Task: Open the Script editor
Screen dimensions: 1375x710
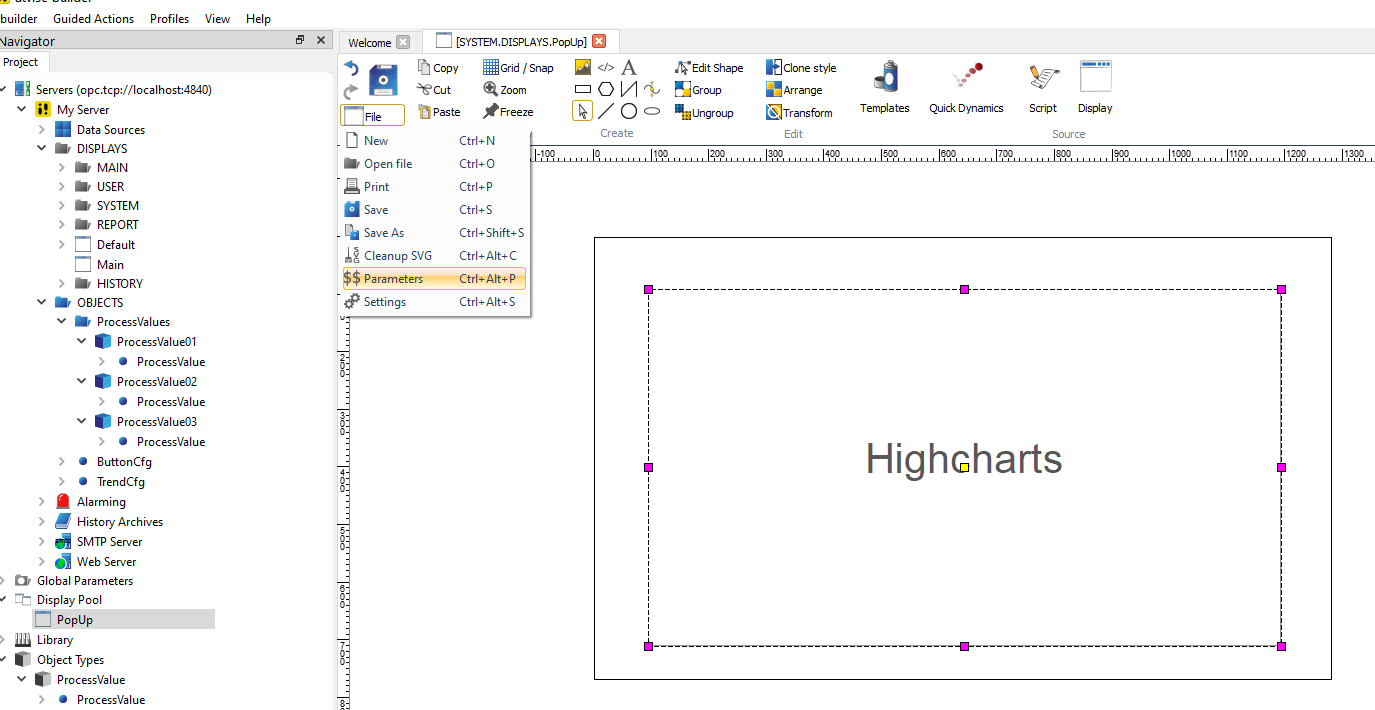Action: click(1043, 88)
